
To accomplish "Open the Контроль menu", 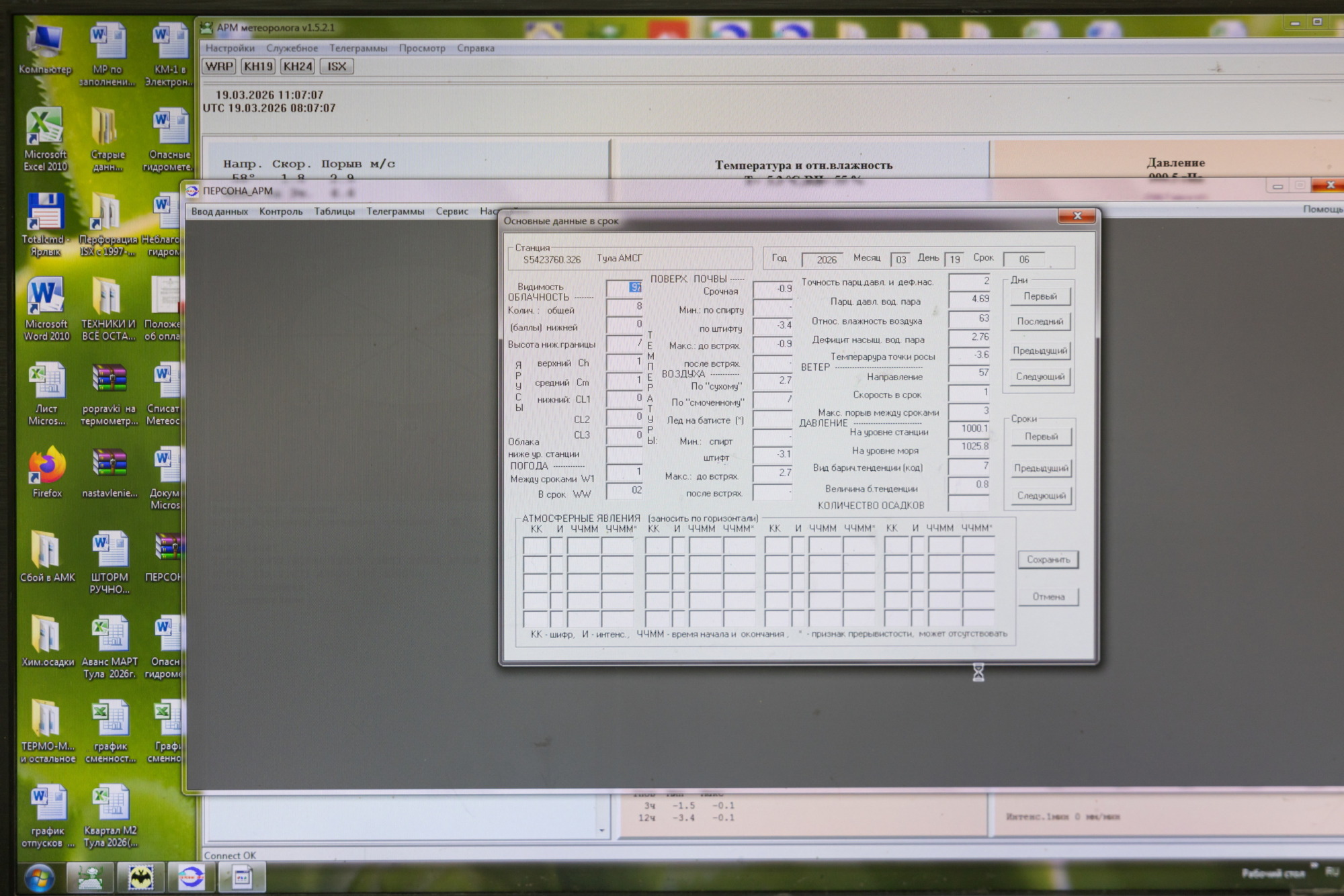I will click(281, 212).
